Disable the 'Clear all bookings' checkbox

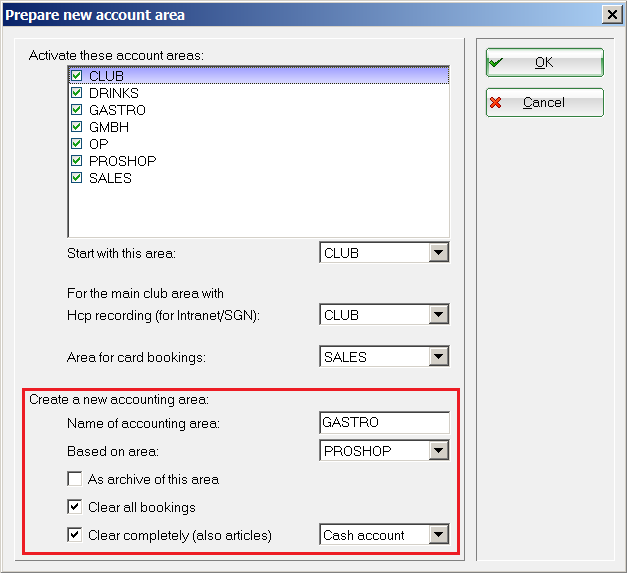tap(75, 507)
